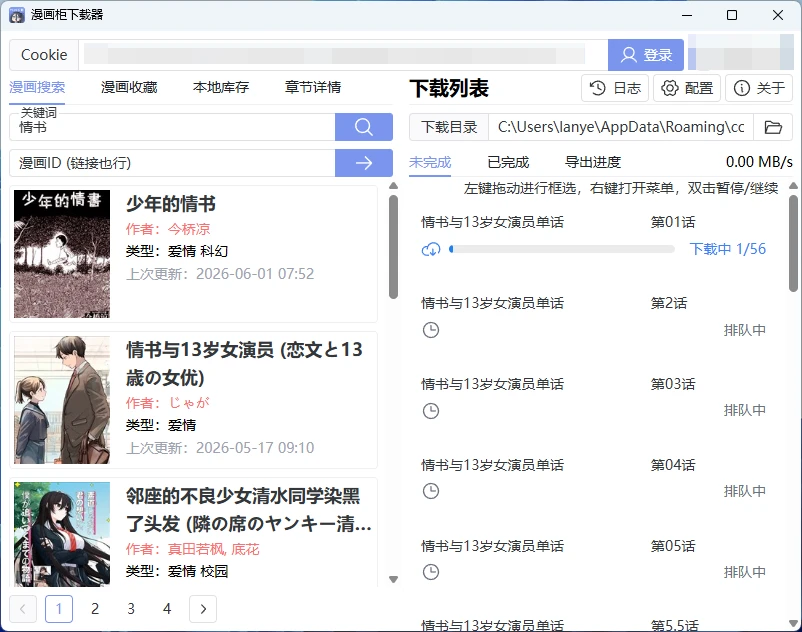Click the download list scrollbar down arrow
This screenshot has width=802, height=632.
(x=793, y=623)
